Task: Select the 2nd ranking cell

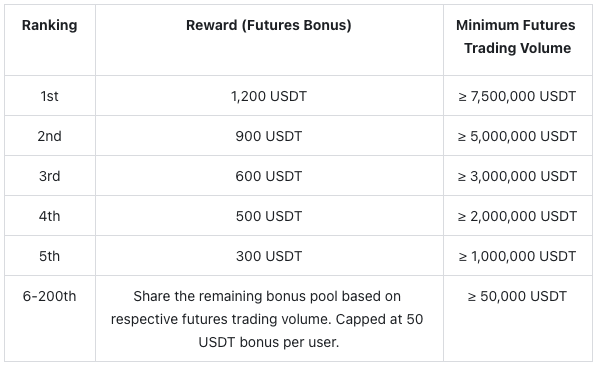Action: pyautogui.click(x=50, y=136)
